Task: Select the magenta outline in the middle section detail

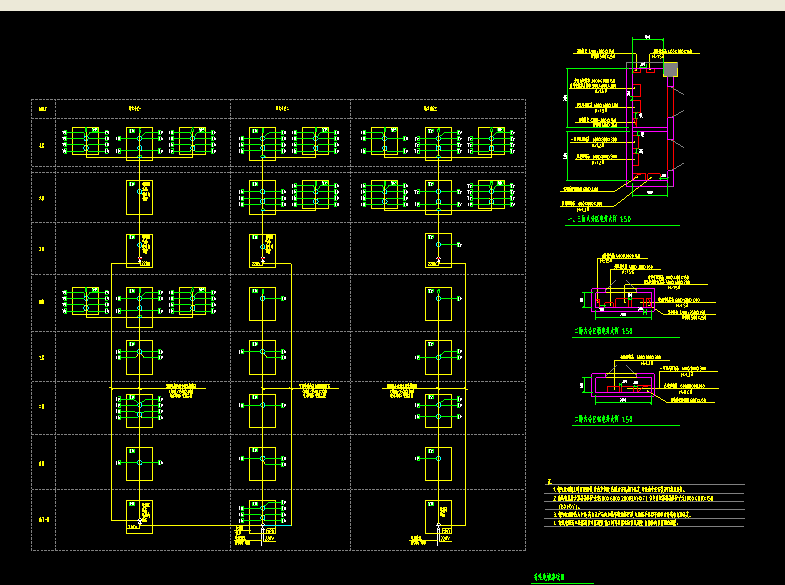Action: [x=620, y=298]
